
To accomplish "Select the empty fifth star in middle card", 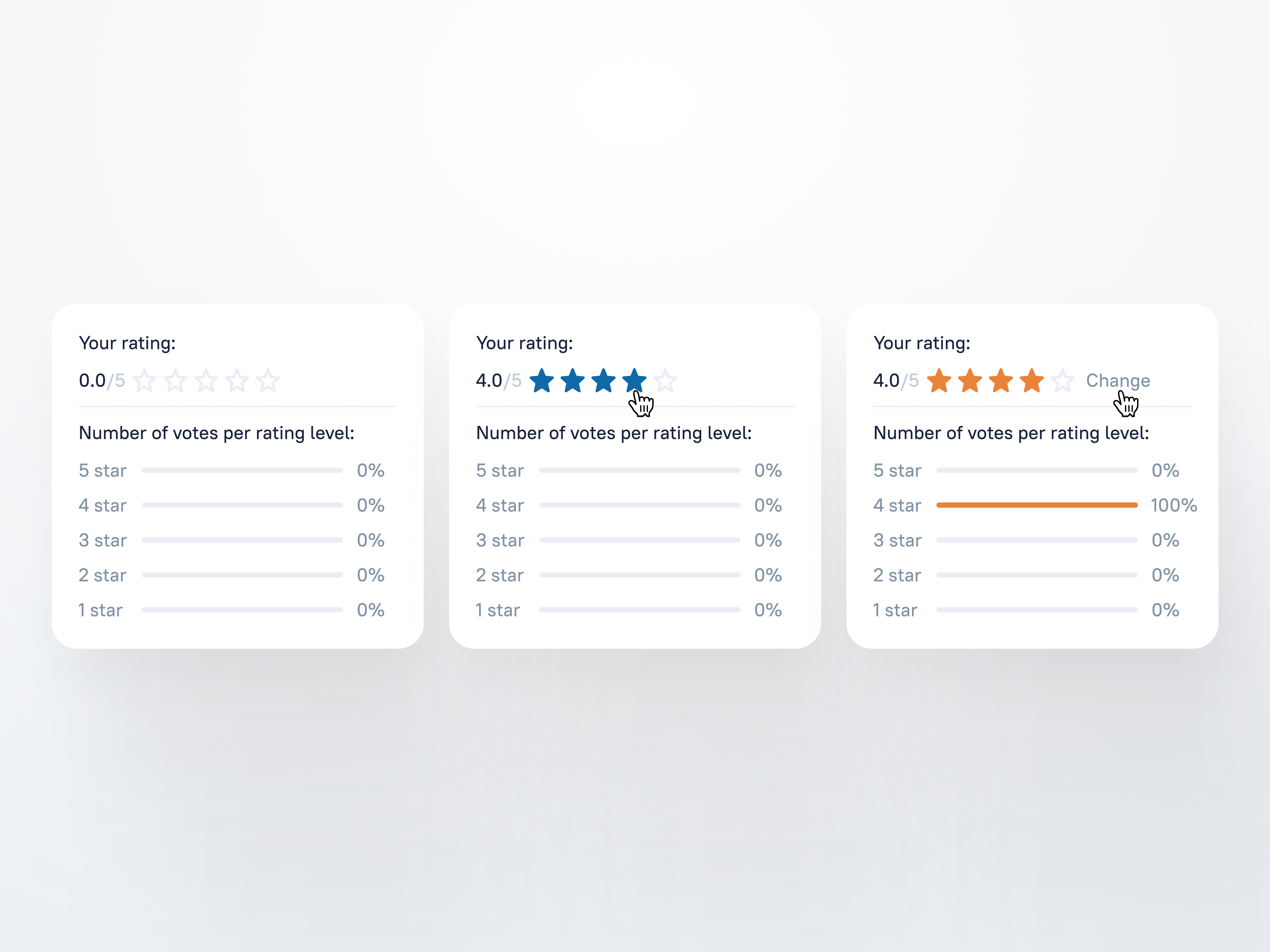I will pos(666,381).
